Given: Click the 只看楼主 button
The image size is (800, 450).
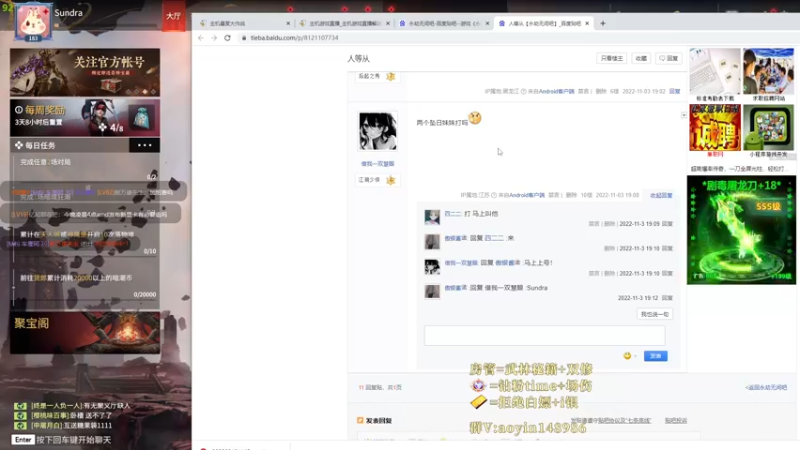Looking at the screenshot, I should [612, 59].
